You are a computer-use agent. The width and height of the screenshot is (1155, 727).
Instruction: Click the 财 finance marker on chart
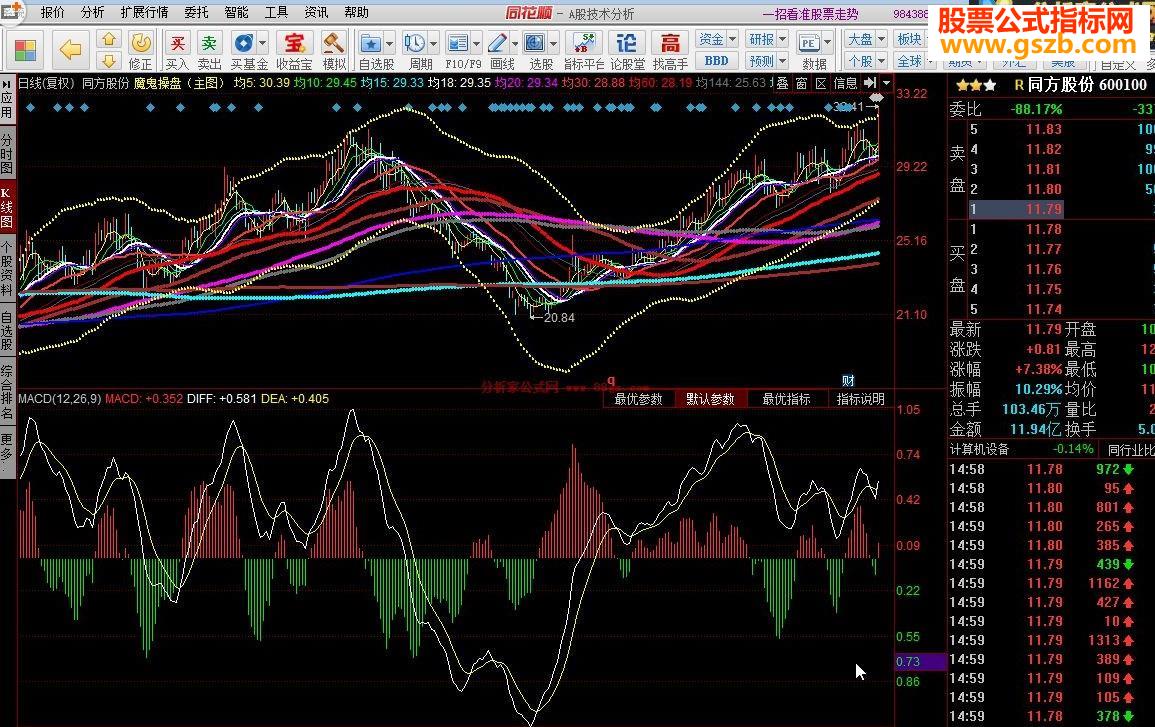tap(849, 380)
